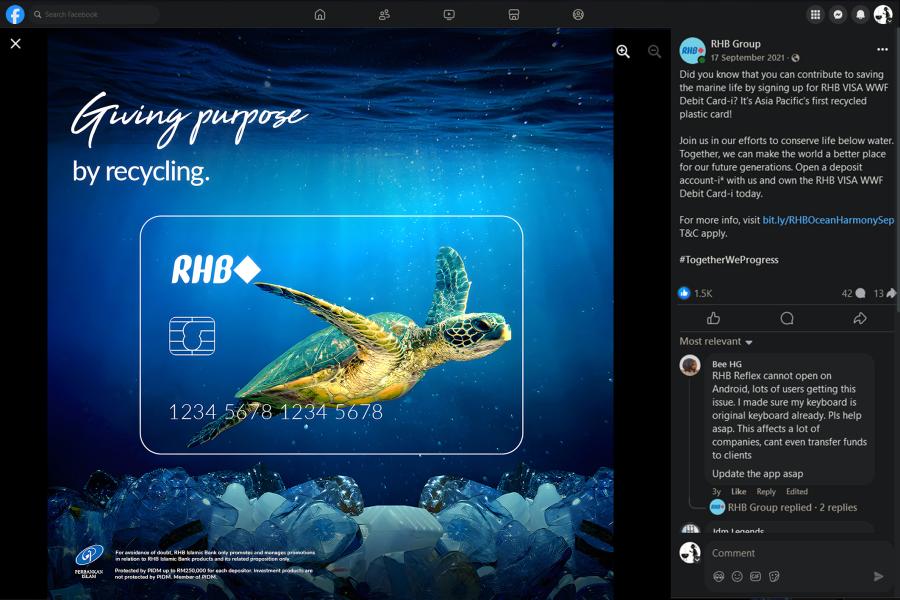Click the Facebook logo icon

coord(15,15)
